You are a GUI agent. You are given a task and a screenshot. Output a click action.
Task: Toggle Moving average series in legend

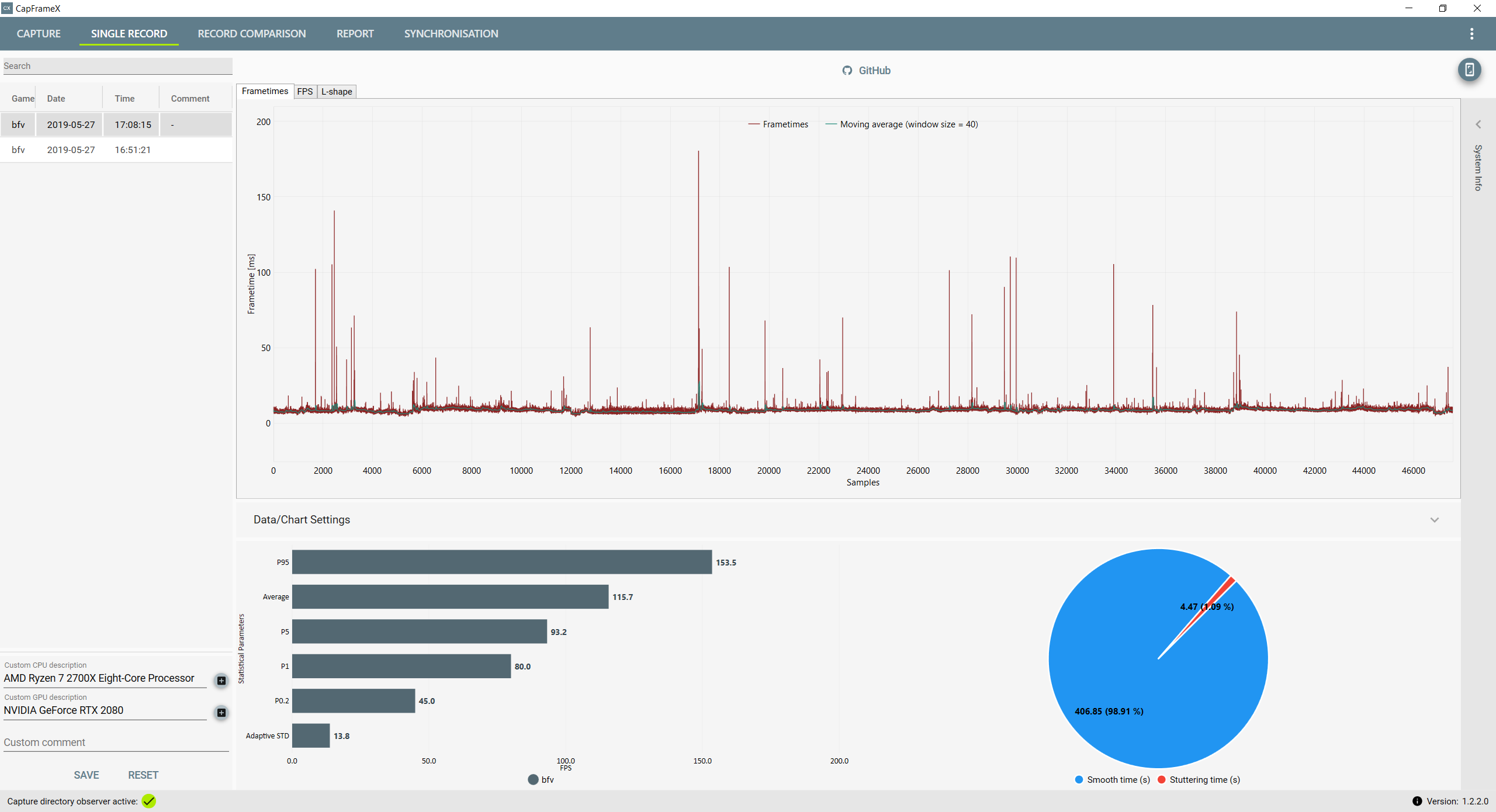[902, 124]
